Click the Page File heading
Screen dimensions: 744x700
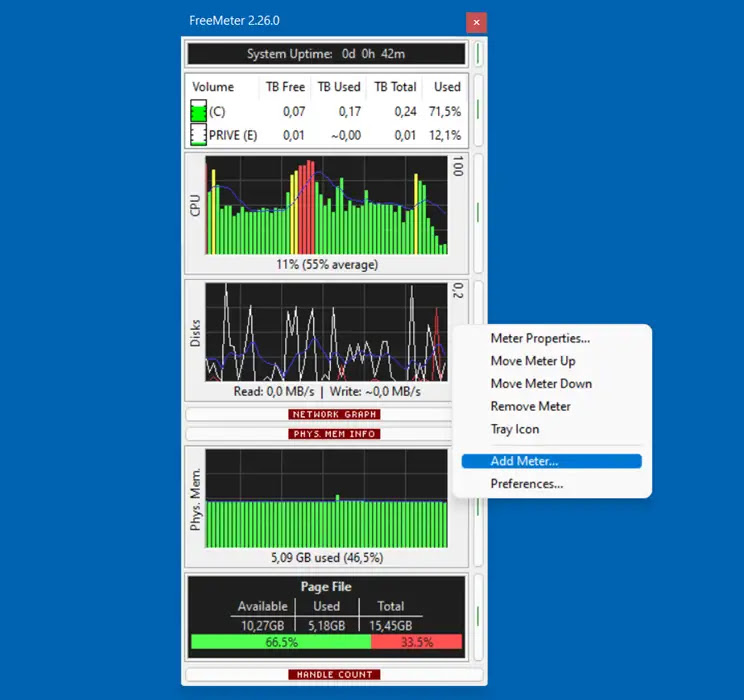tap(326, 587)
